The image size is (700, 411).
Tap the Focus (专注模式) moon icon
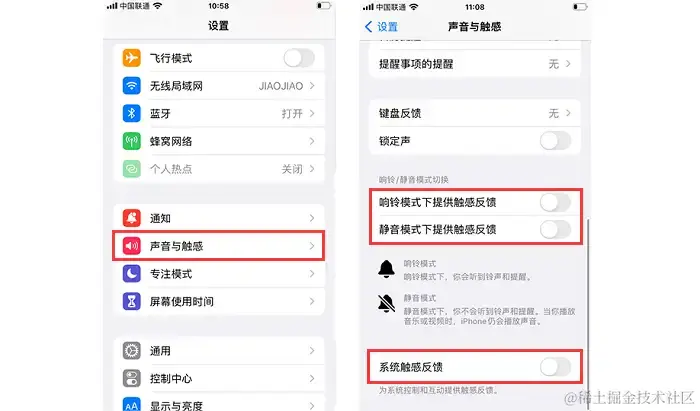[x=131, y=274]
